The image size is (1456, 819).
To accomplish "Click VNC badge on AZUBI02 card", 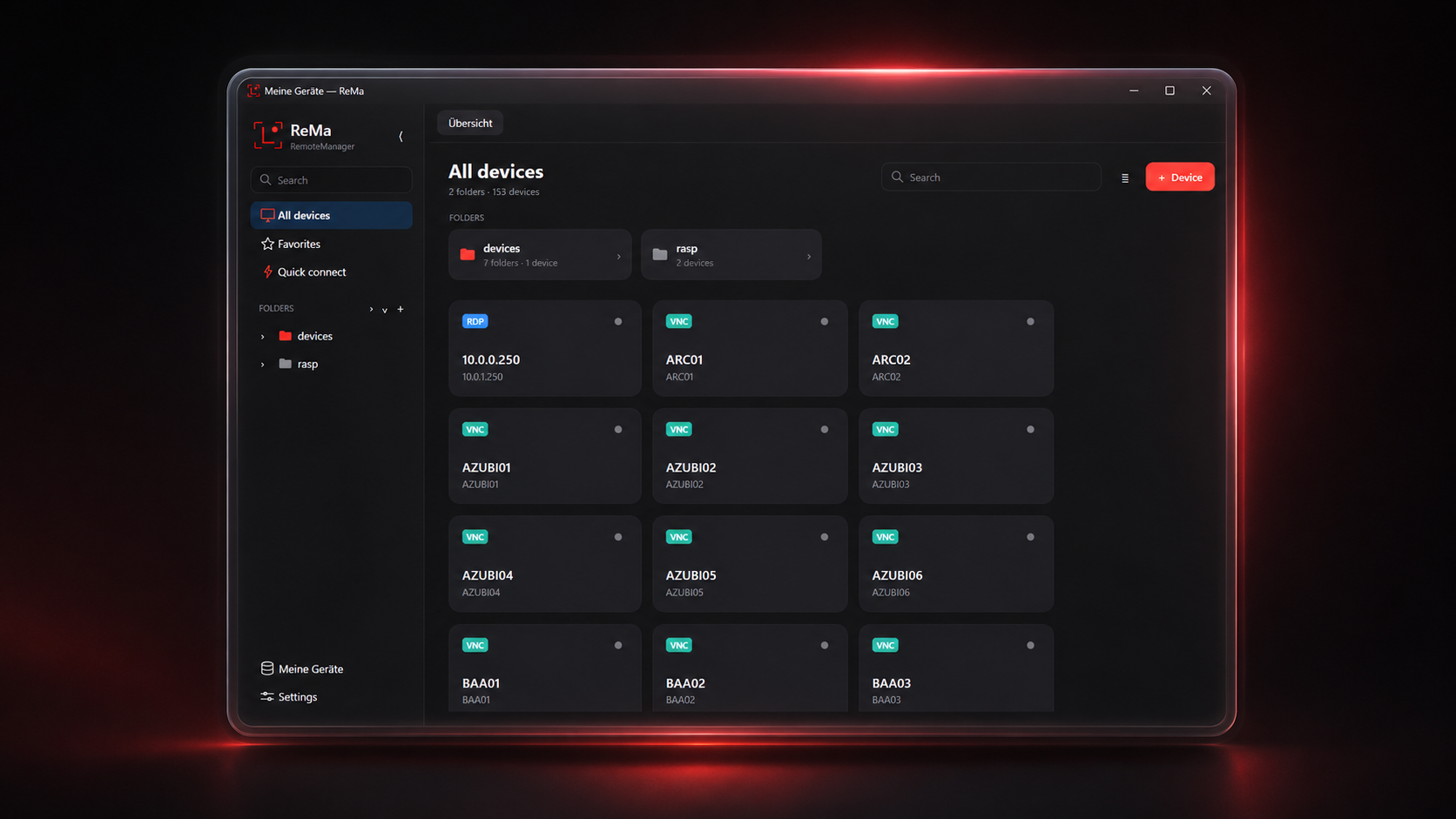I will coord(679,429).
